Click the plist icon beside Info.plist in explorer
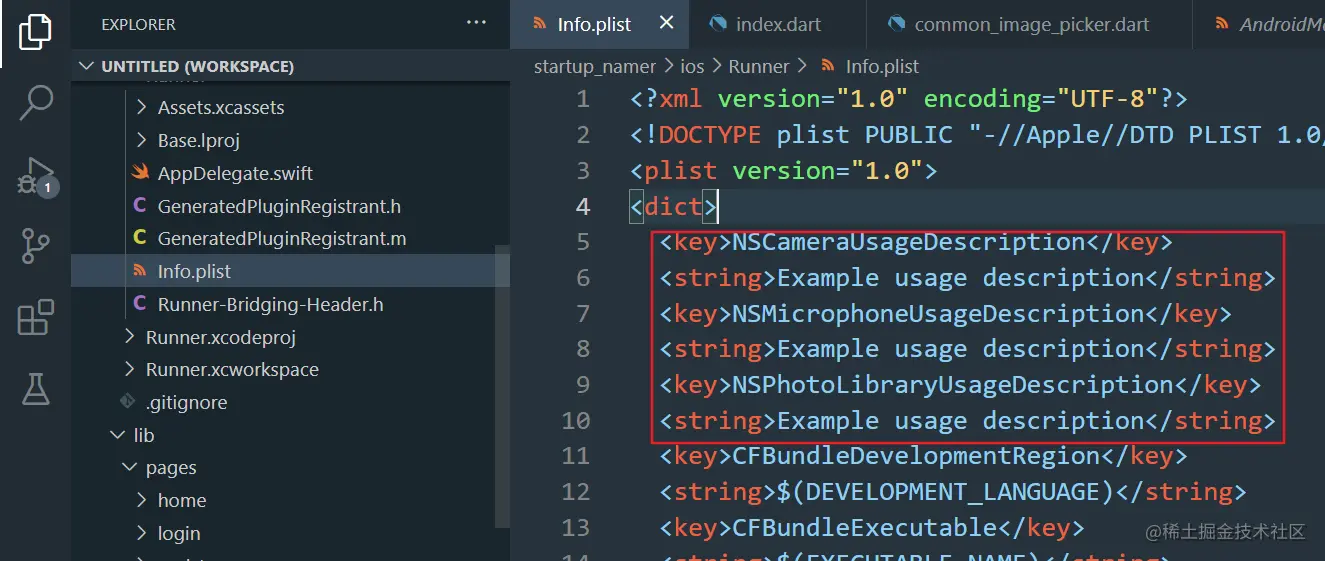Viewport: 1325px width, 561px height. pyautogui.click(x=140, y=272)
